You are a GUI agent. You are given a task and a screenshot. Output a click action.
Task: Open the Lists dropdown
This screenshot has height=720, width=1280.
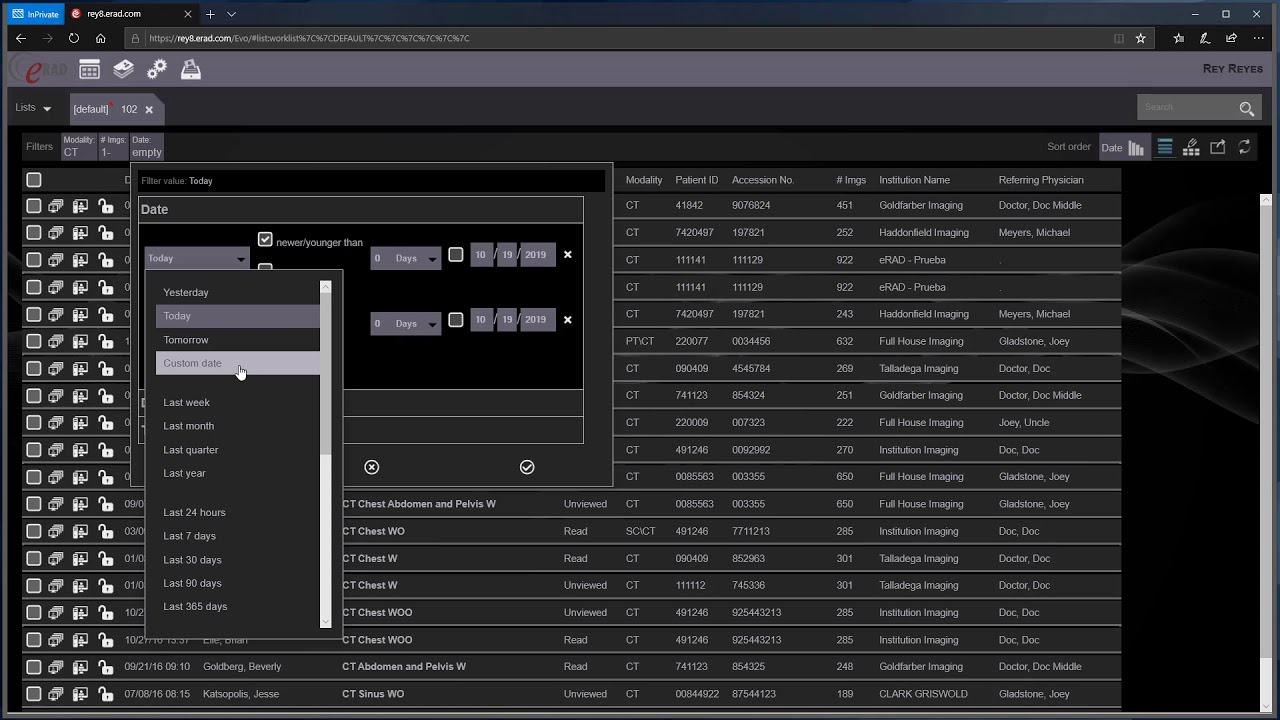(x=33, y=108)
